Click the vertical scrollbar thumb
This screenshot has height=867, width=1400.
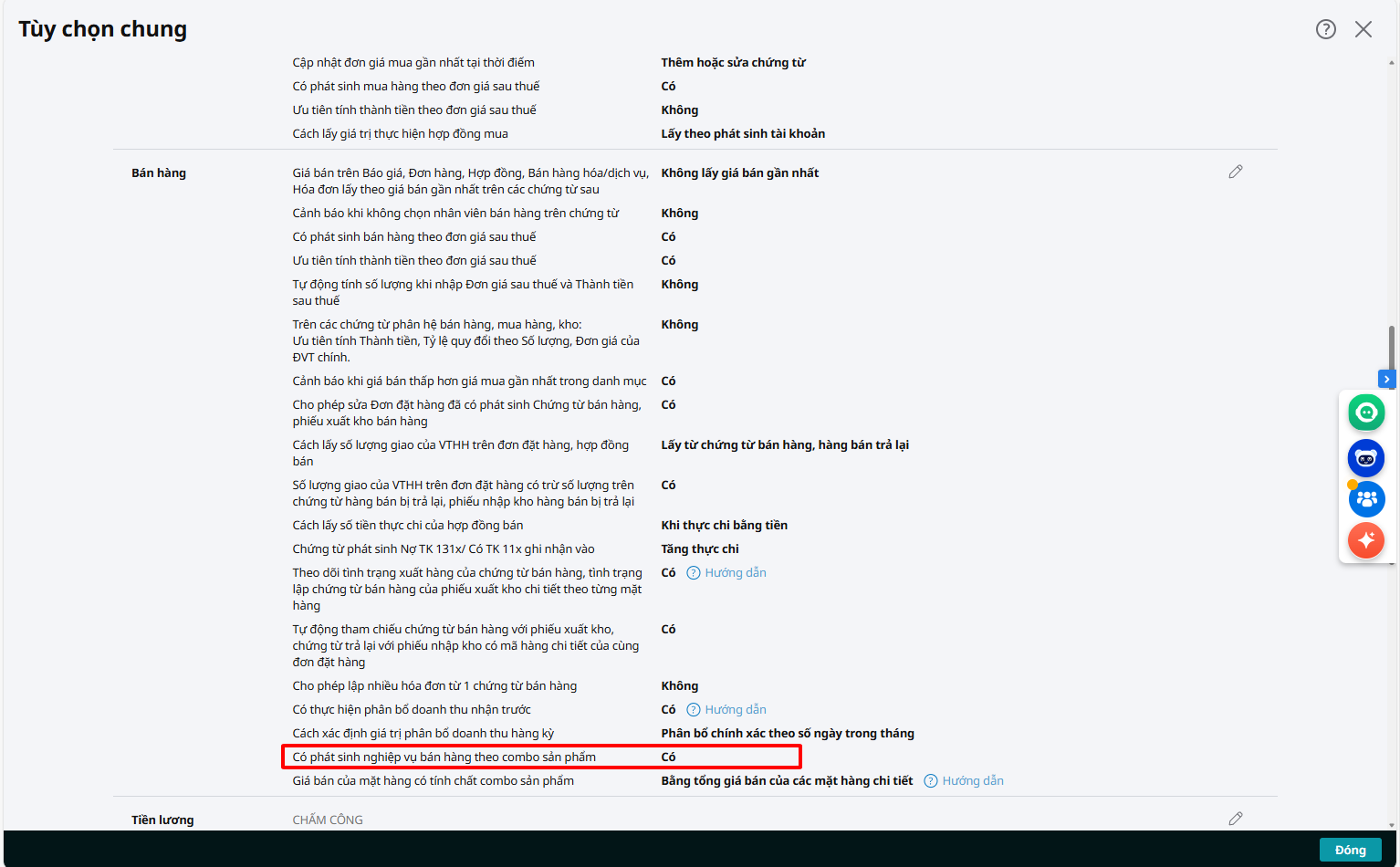1392,351
